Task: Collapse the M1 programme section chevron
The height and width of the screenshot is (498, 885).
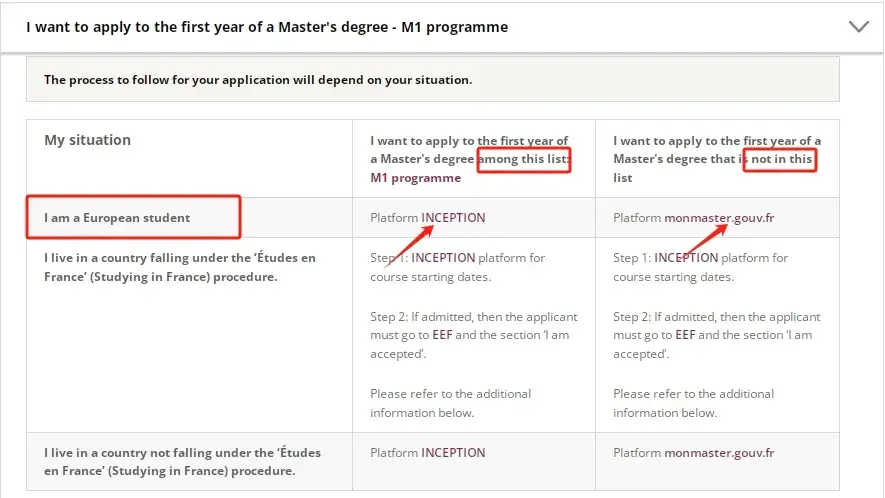Action: pos(858,27)
